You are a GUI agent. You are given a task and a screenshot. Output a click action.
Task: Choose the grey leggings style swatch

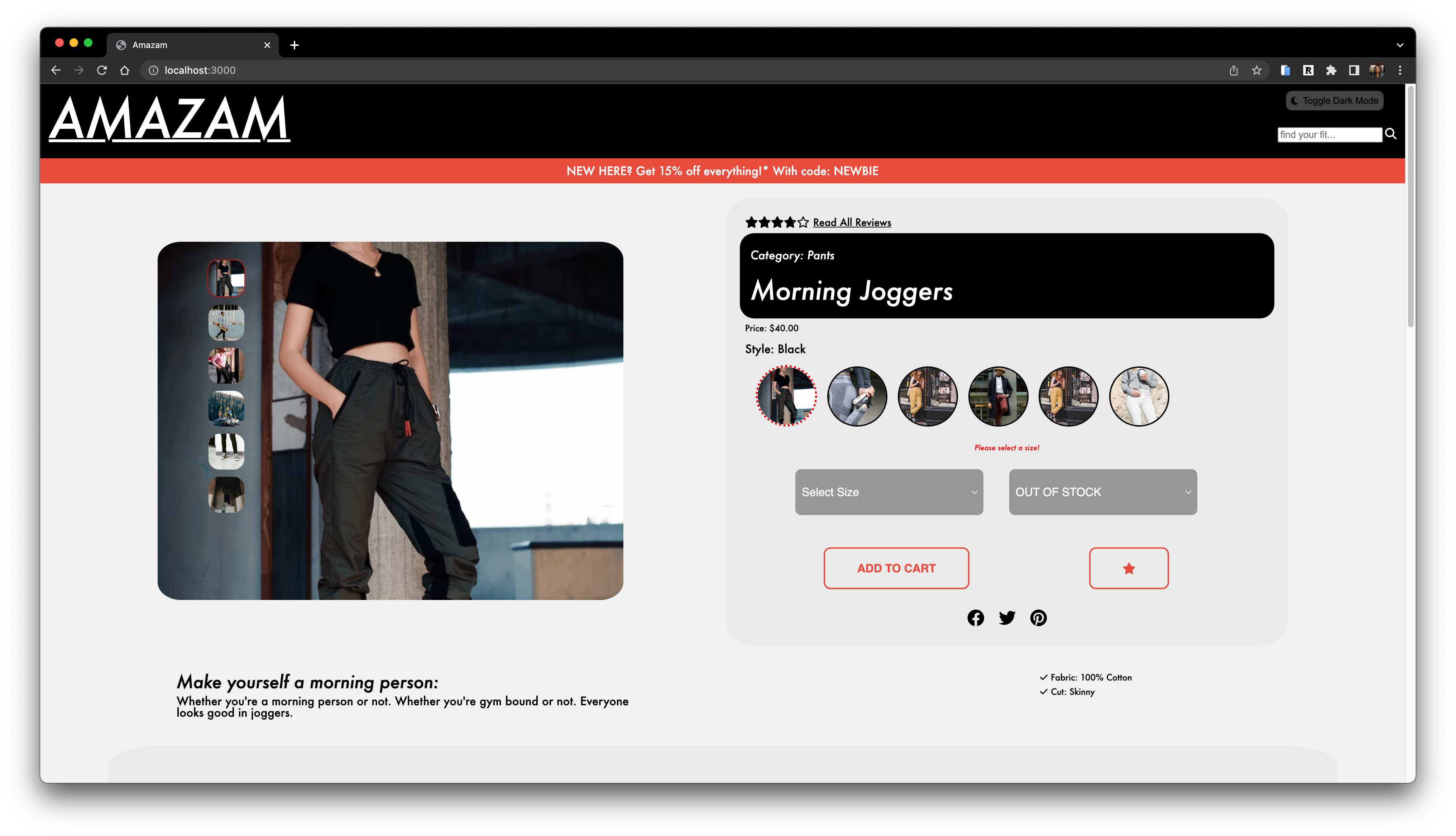(x=857, y=396)
